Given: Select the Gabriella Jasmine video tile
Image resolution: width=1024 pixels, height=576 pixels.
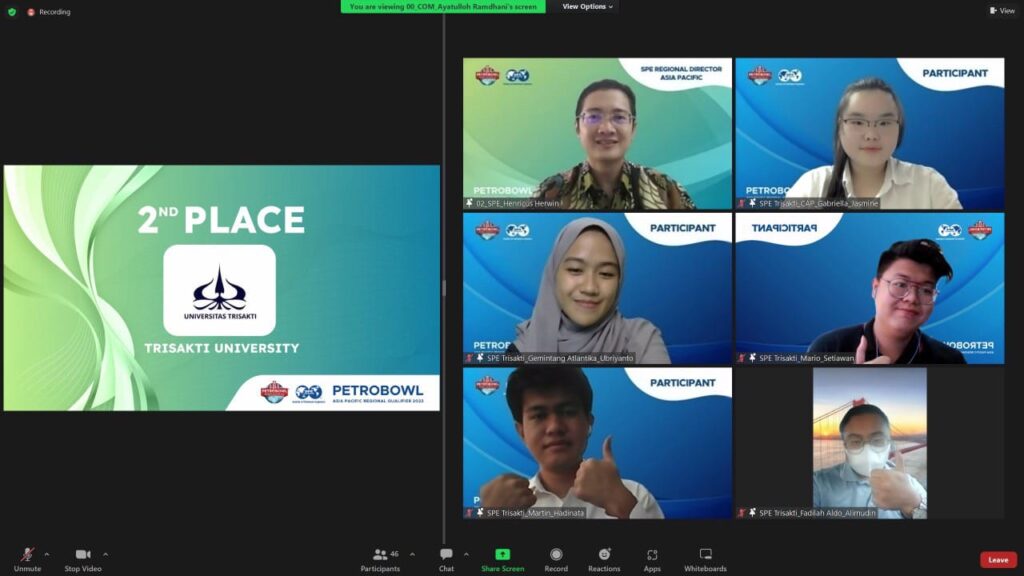Looking at the screenshot, I should (x=870, y=133).
